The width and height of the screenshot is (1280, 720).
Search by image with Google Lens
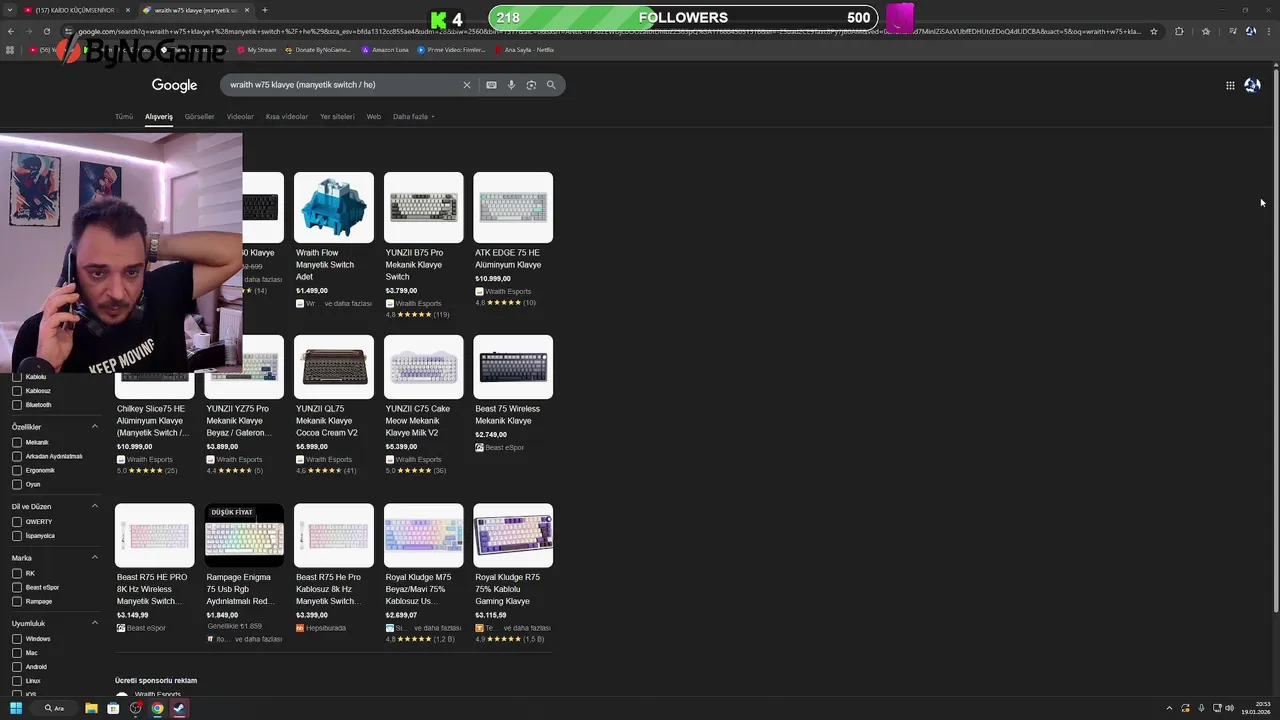[x=531, y=85]
